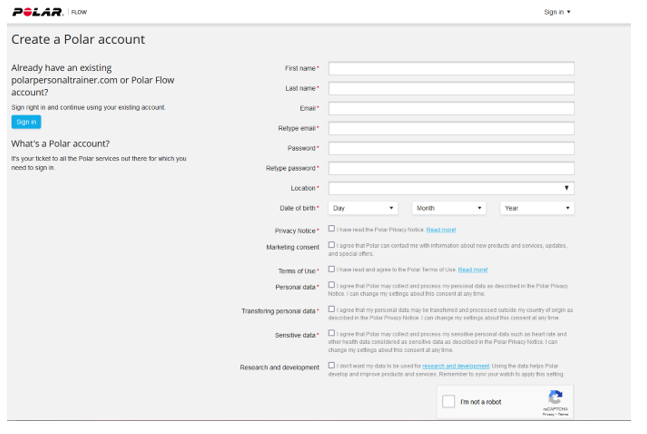Click the Location field label
The image size is (647, 434).
[304, 189]
